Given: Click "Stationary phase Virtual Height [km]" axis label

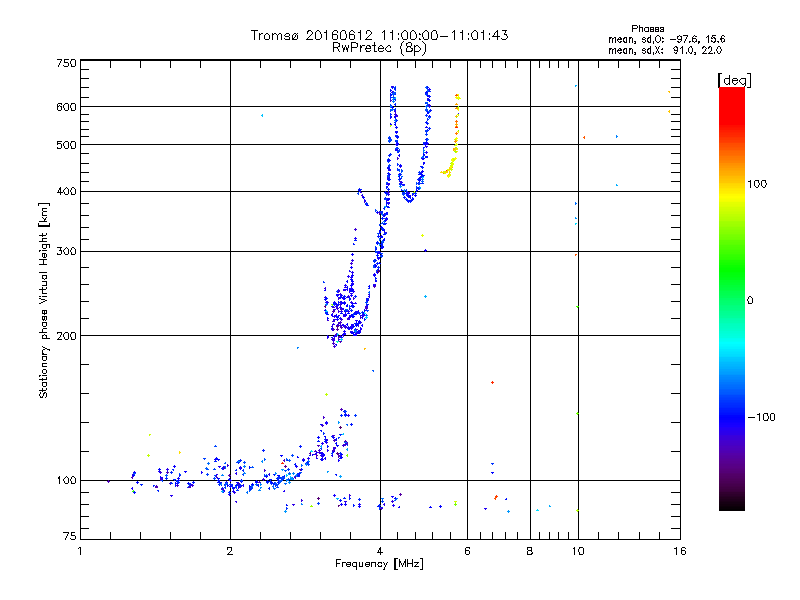Looking at the screenshot, I should (44, 300).
